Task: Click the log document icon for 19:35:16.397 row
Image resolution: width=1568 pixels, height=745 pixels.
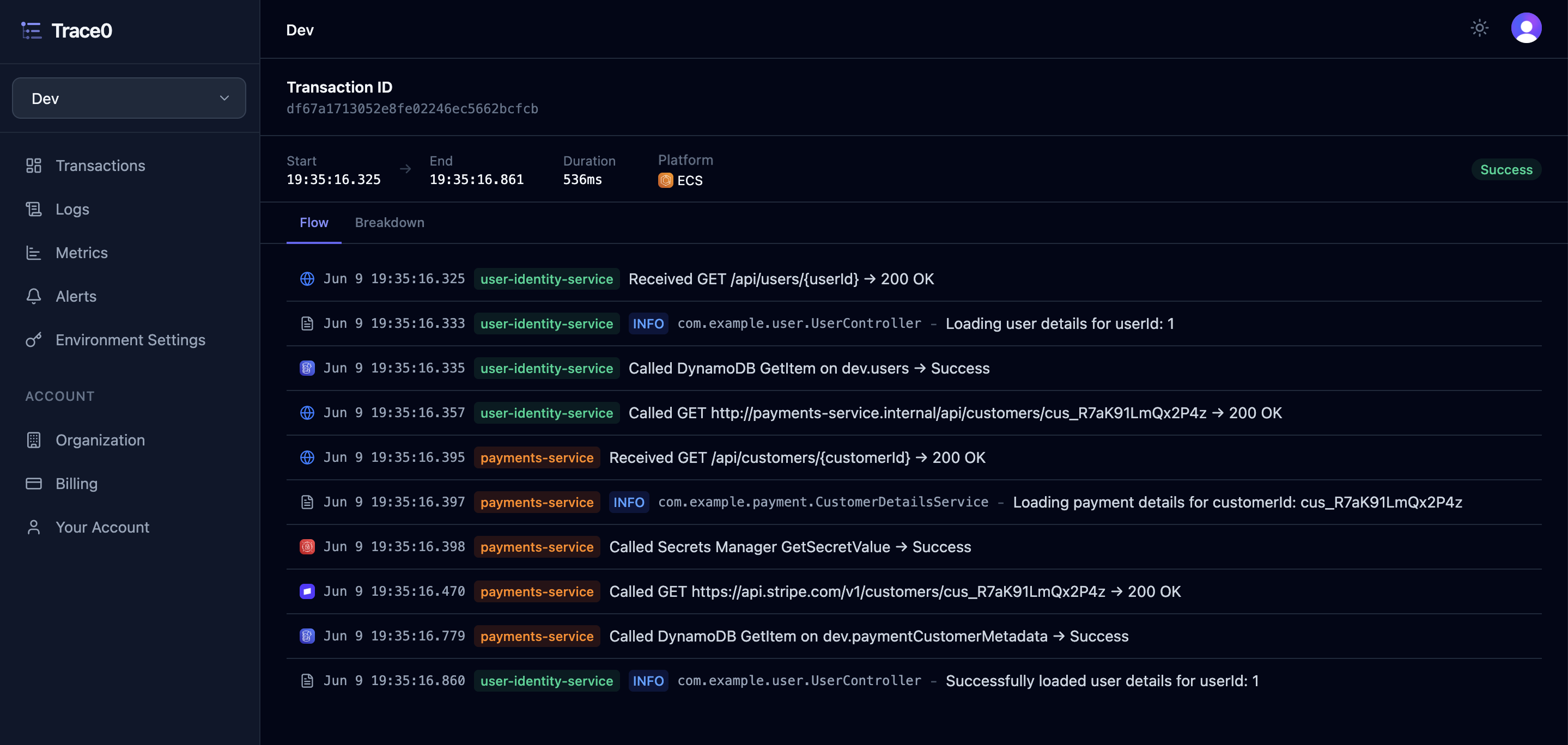Action: pos(307,502)
